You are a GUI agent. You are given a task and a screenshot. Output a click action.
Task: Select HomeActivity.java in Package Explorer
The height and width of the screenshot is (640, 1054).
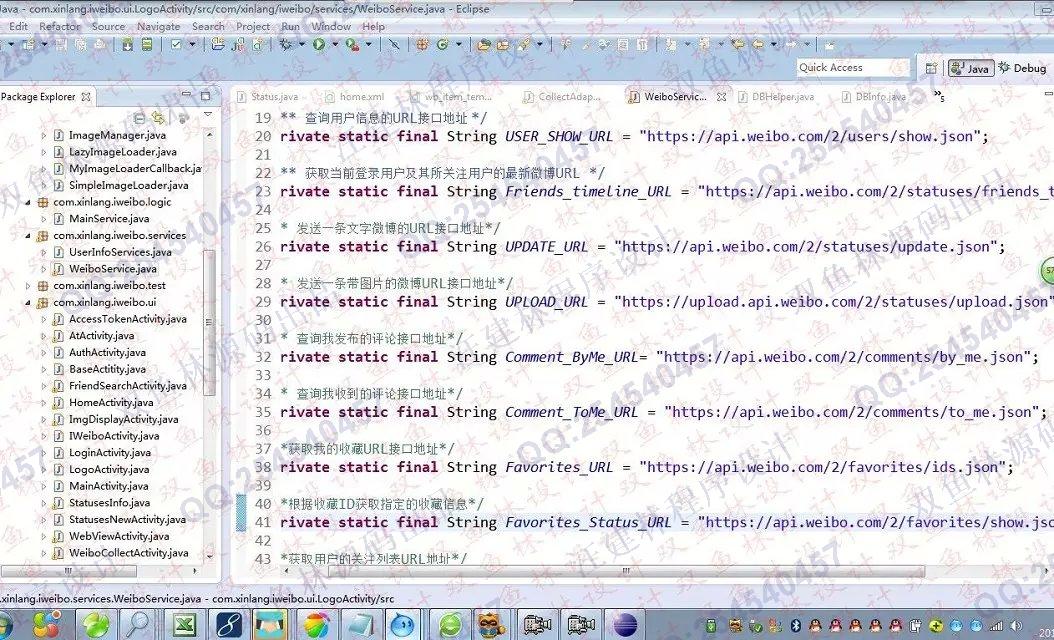coord(111,403)
